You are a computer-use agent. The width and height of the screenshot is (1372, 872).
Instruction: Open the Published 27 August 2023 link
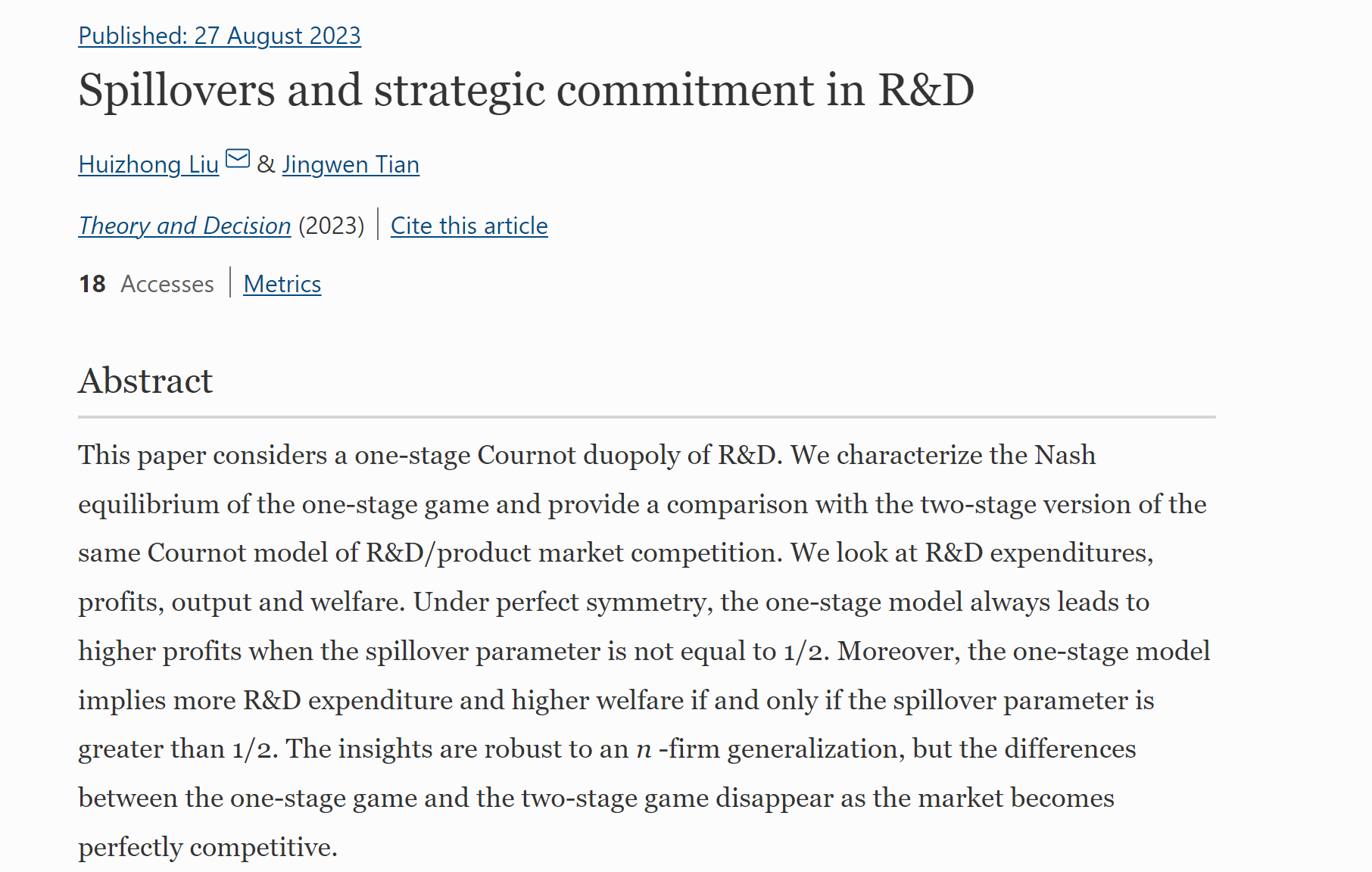[220, 36]
